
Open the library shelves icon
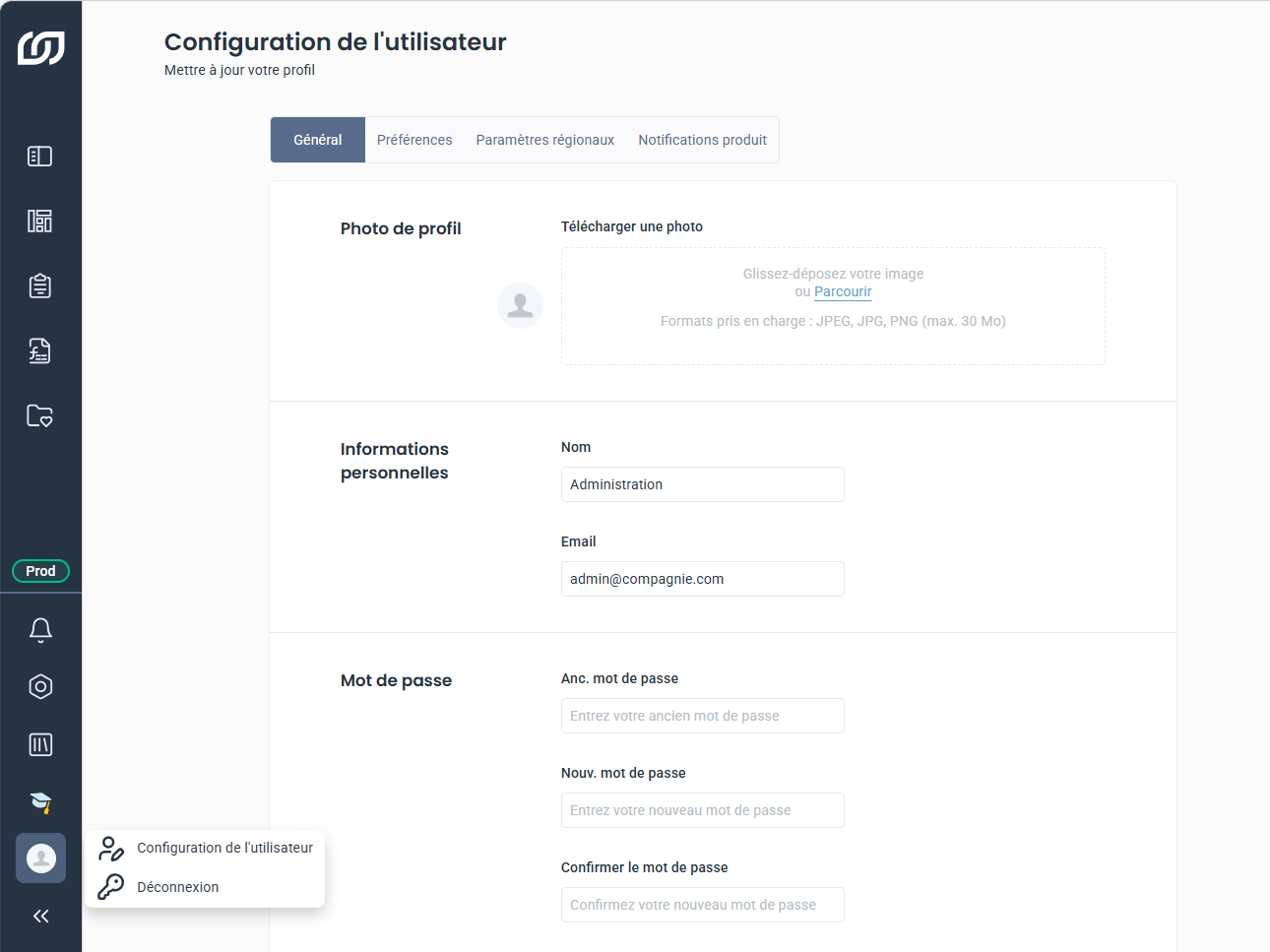point(40,745)
